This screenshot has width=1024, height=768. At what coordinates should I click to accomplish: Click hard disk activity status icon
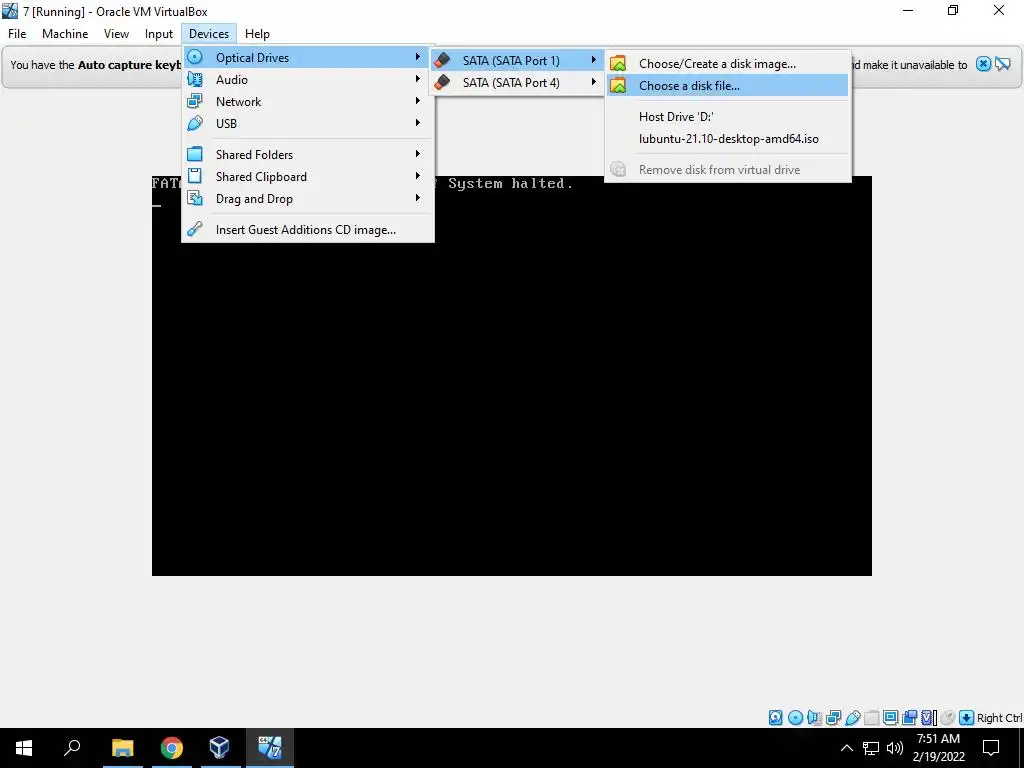point(775,718)
